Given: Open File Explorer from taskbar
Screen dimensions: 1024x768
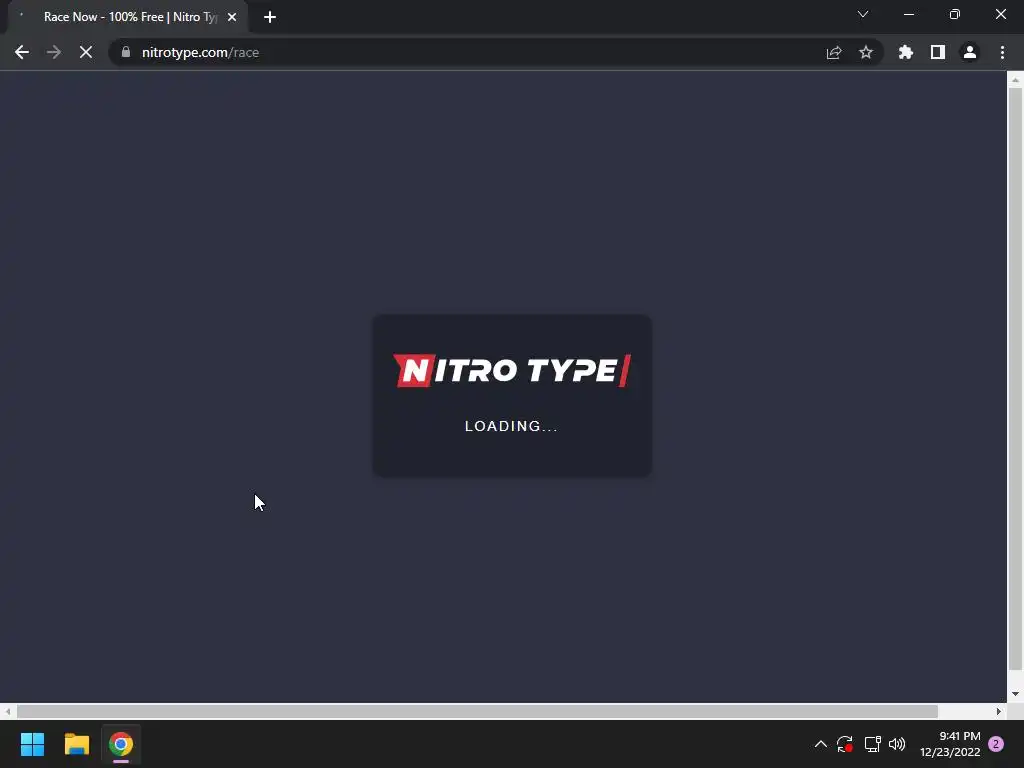Looking at the screenshot, I should click(76, 744).
